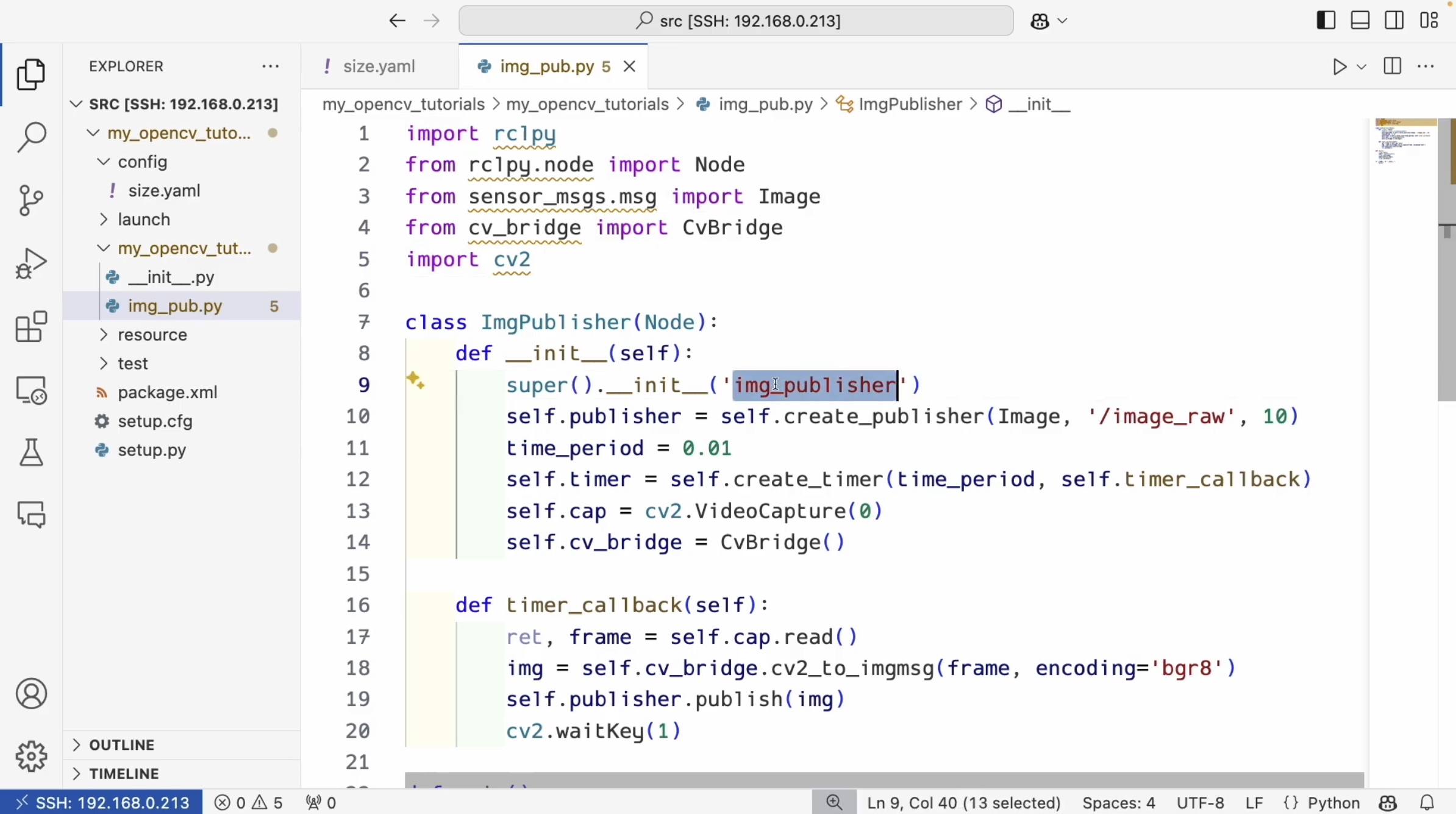This screenshot has height=814, width=1456.
Task: Open the Testing flask view
Action: [x=31, y=452]
